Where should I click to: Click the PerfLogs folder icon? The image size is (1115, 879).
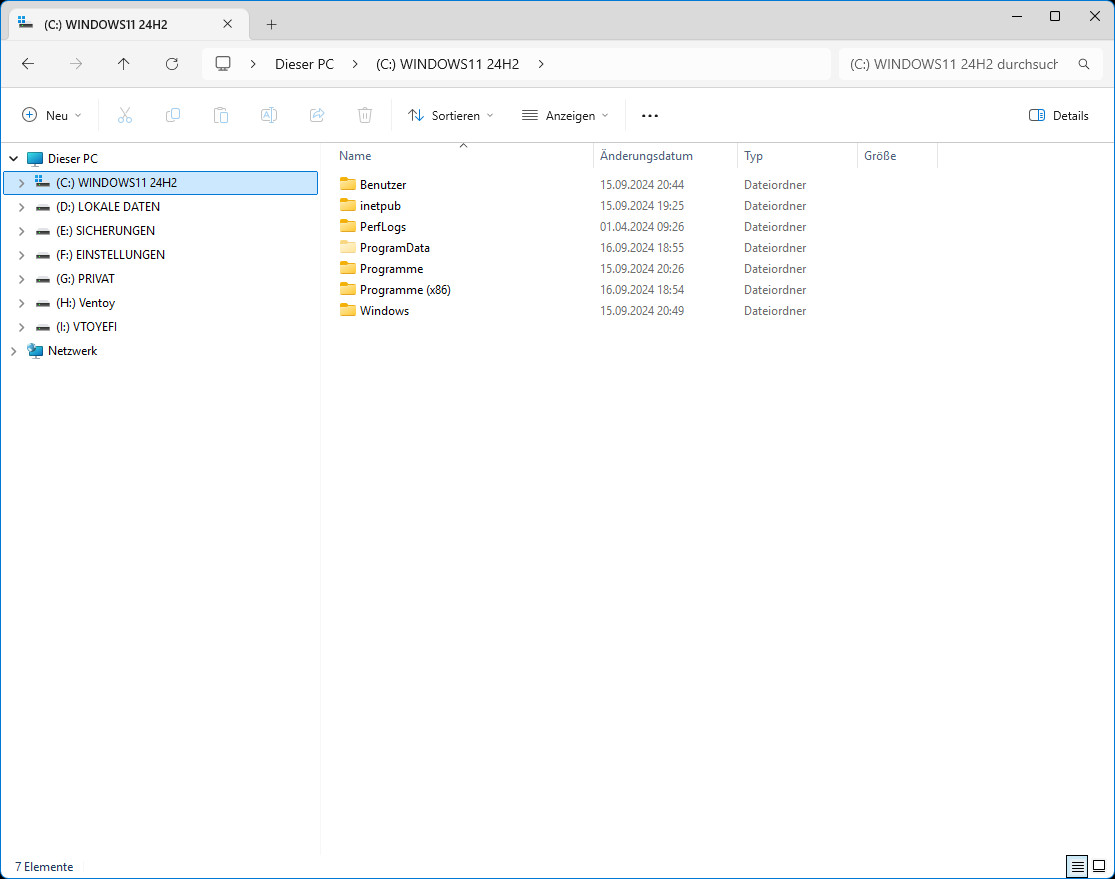coord(348,226)
